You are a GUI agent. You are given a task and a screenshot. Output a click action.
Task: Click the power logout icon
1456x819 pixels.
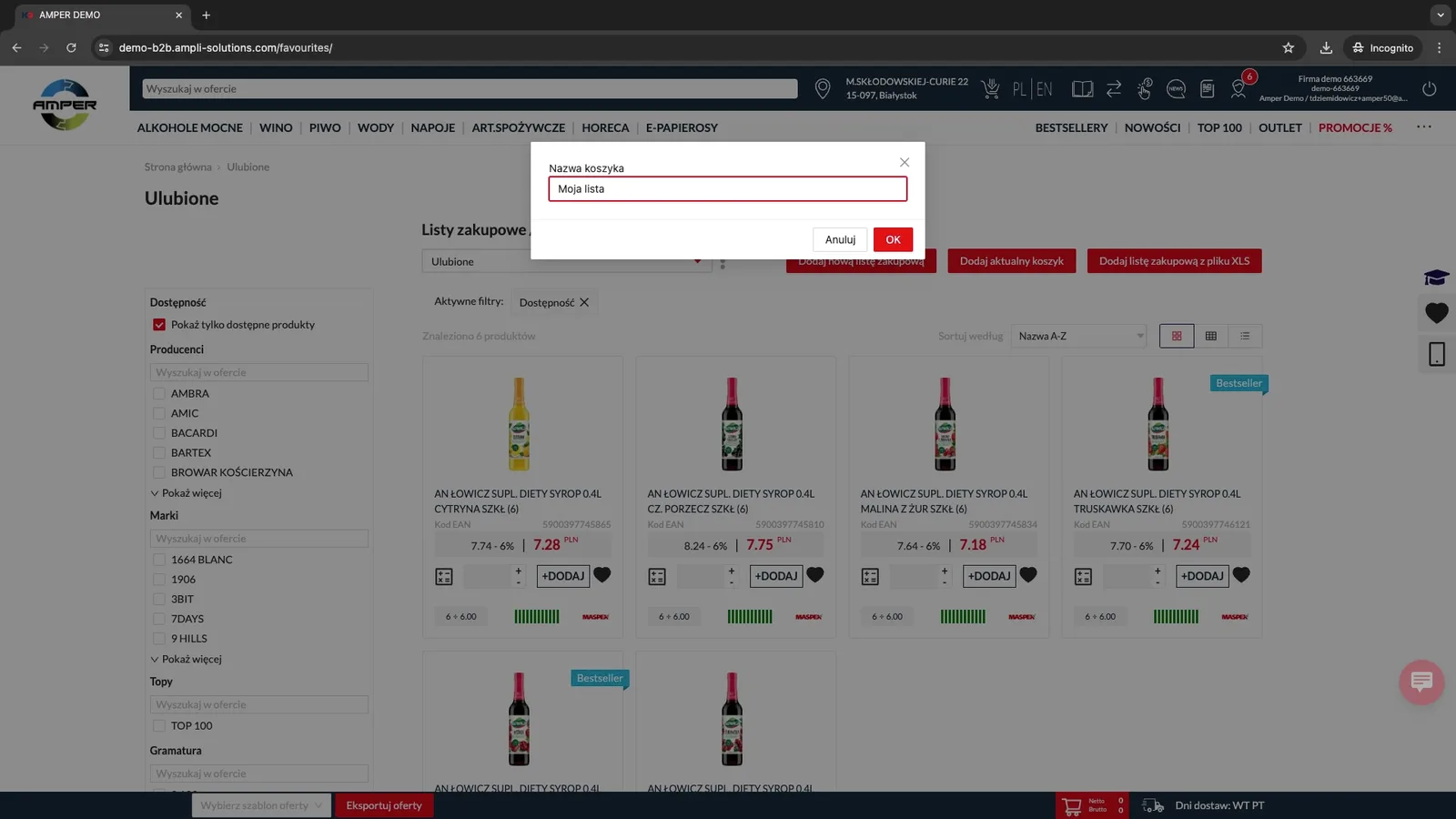pos(1430,88)
